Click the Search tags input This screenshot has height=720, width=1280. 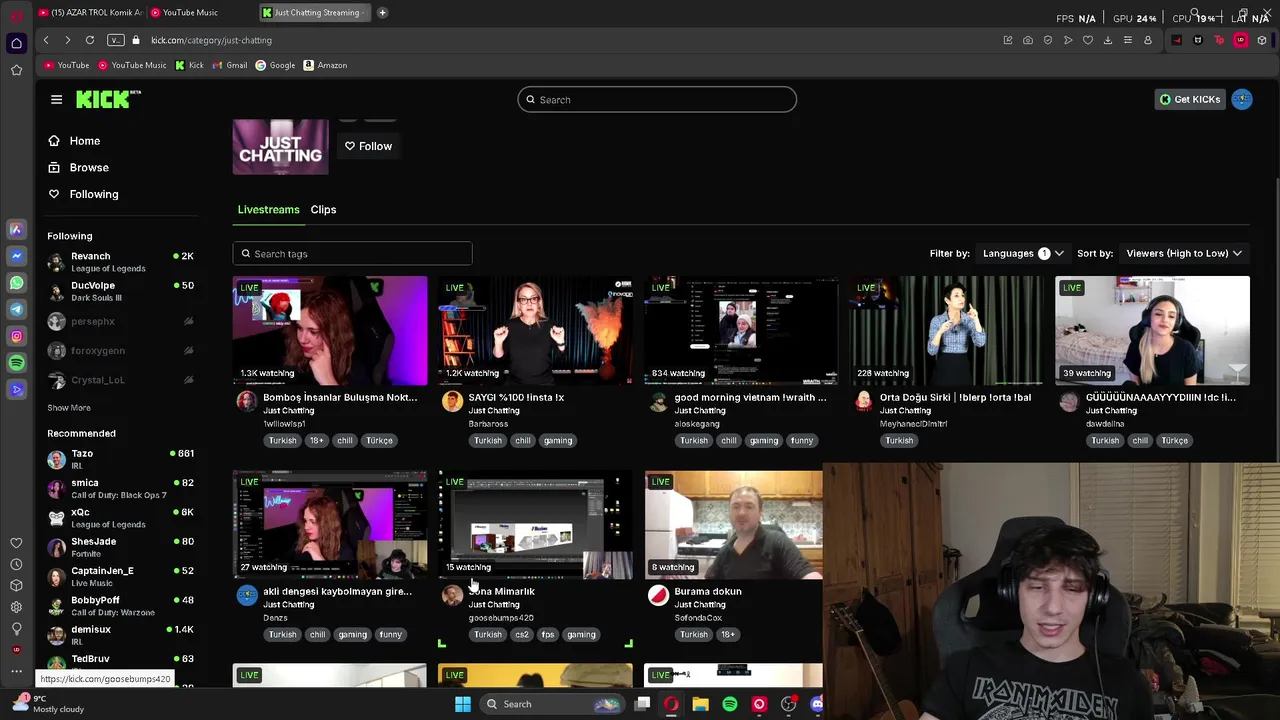(x=352, y=254)
